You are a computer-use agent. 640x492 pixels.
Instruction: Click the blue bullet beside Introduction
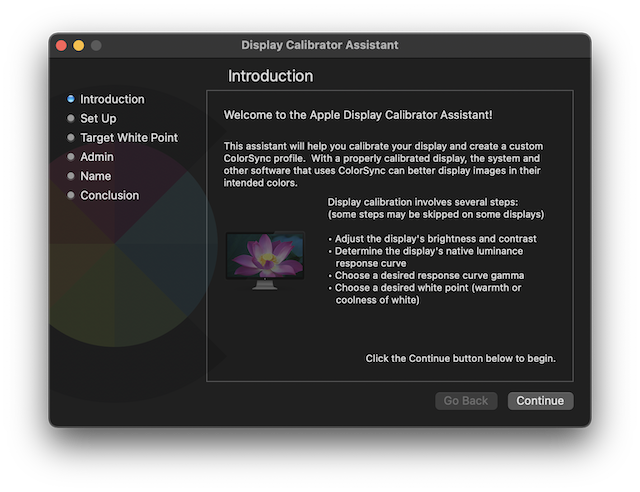[x=71, y=99]
